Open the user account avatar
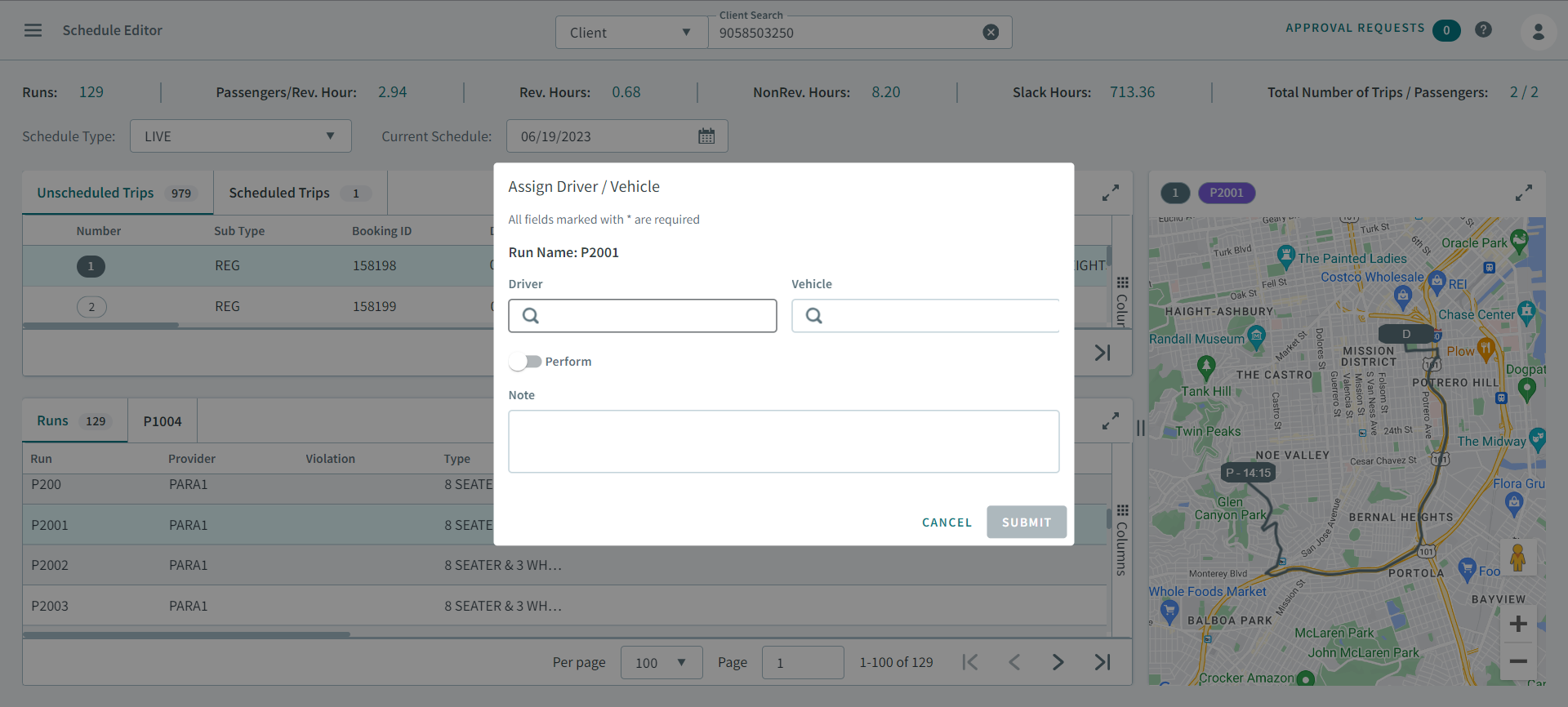Image resolution: width=1568 pixels, height=707 pixels. point(1538,32)
